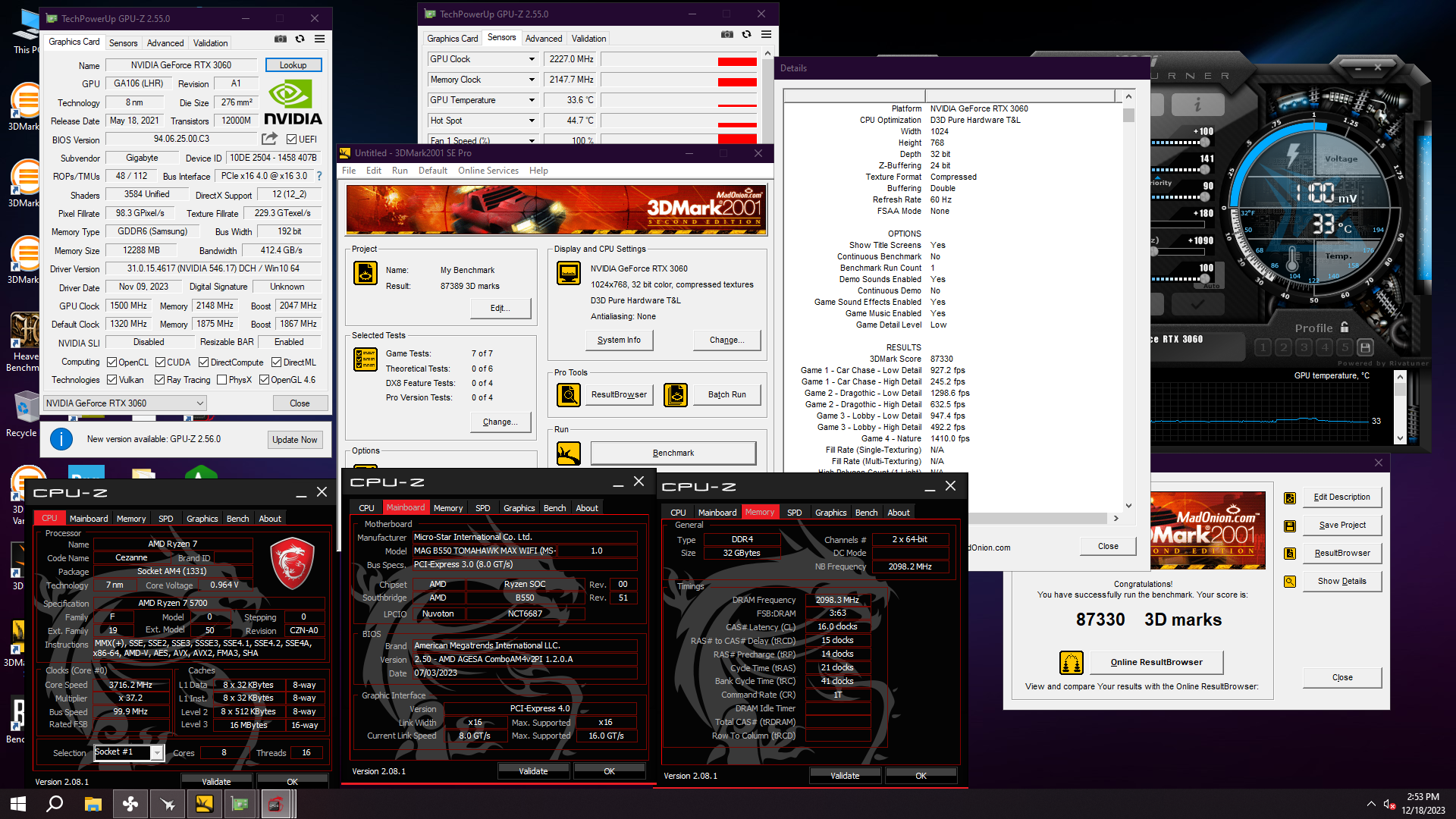Click the camera icon in the GPU-Z Sensors window
The height and width of the screenshot is (819, 1456).
(727, 34)
